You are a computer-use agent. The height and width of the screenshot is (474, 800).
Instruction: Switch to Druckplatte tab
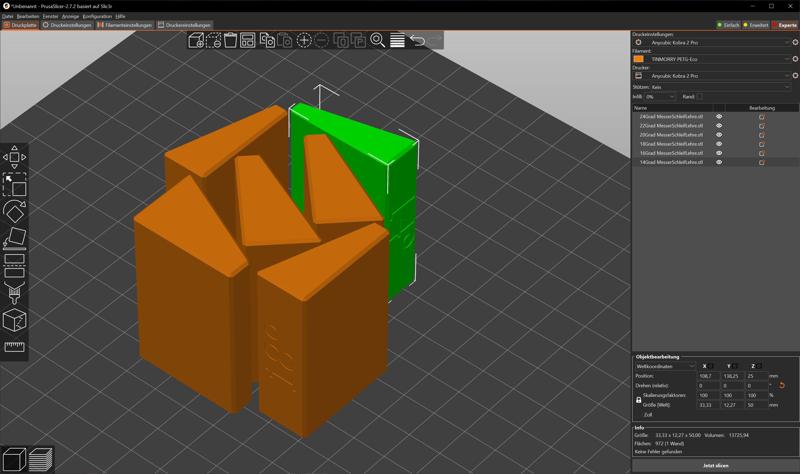pyautogui.click(x=20, y=25)
